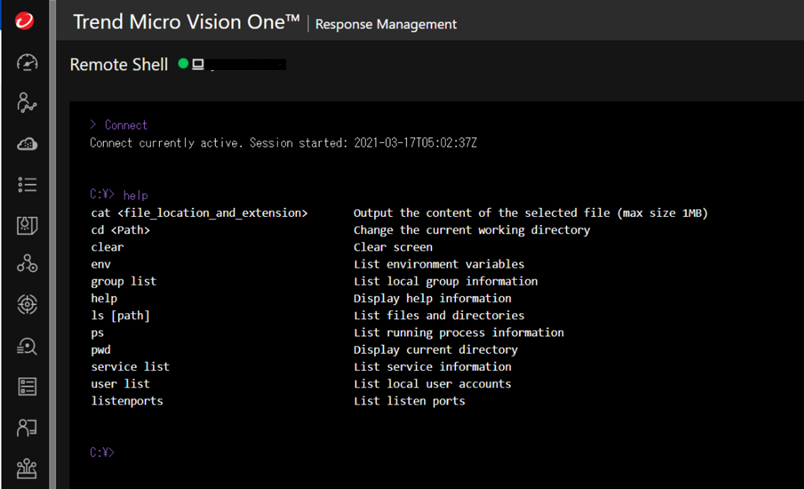Open the bulleted list sidebar icon
This screenshot has width=804, height=489.
pos(27,184)
